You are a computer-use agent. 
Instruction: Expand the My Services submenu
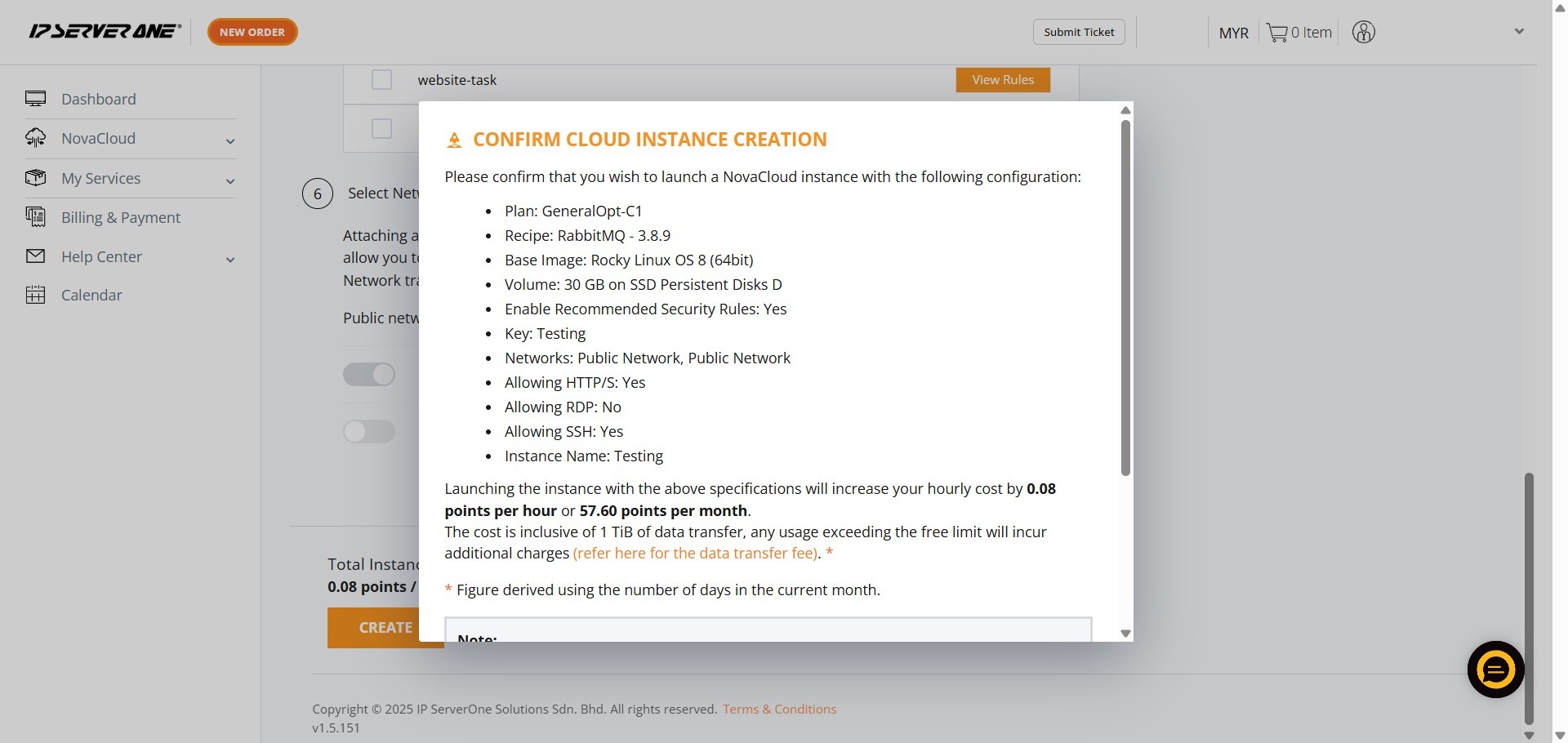point(230,180)
